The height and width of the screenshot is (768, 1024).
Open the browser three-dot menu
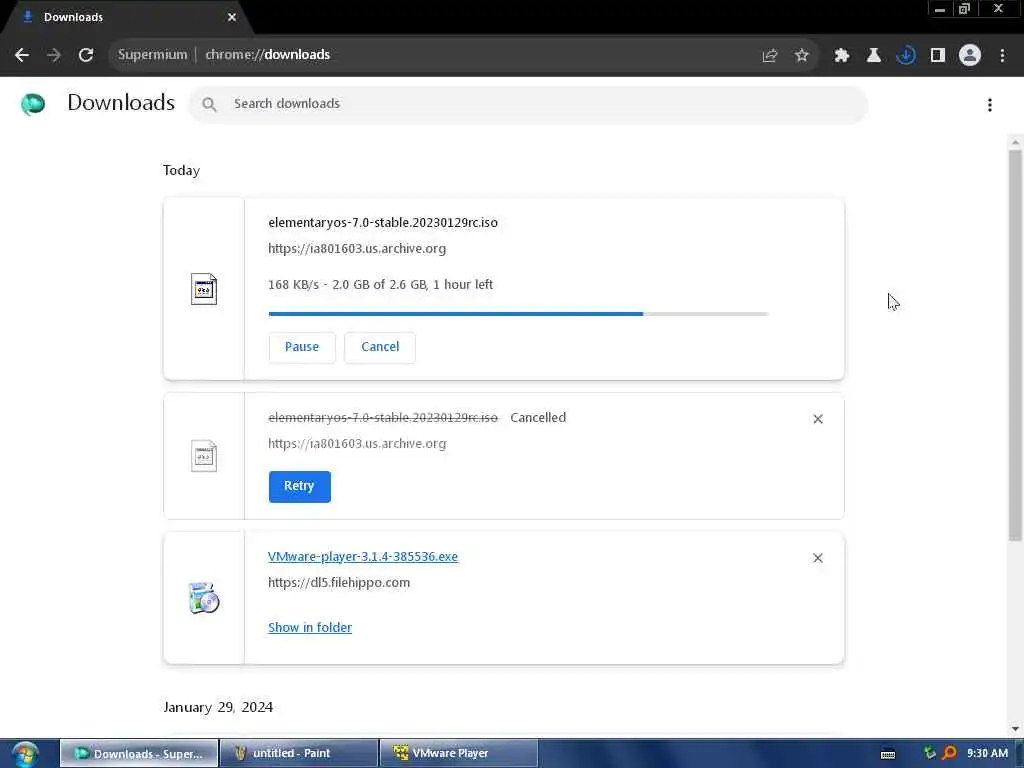(1002, 56)
